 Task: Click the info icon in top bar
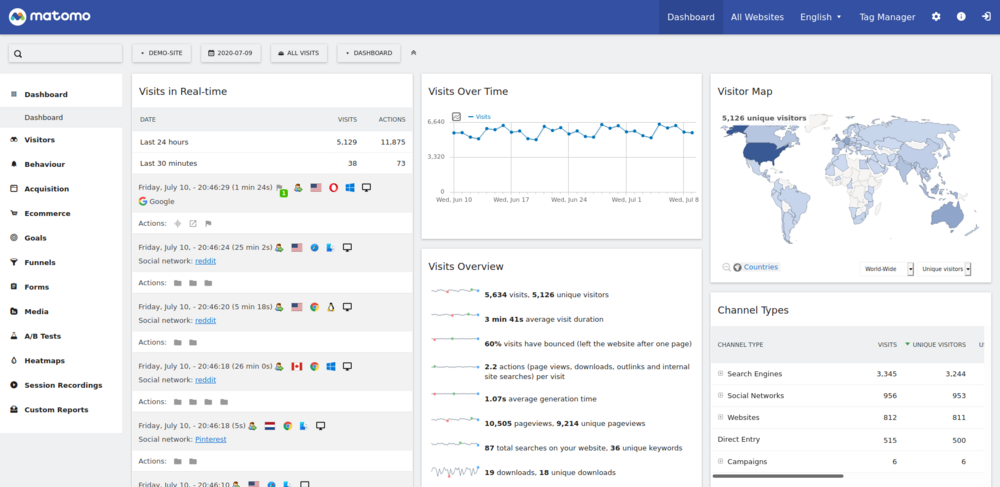pyautogui.click(x=961, y=17)
